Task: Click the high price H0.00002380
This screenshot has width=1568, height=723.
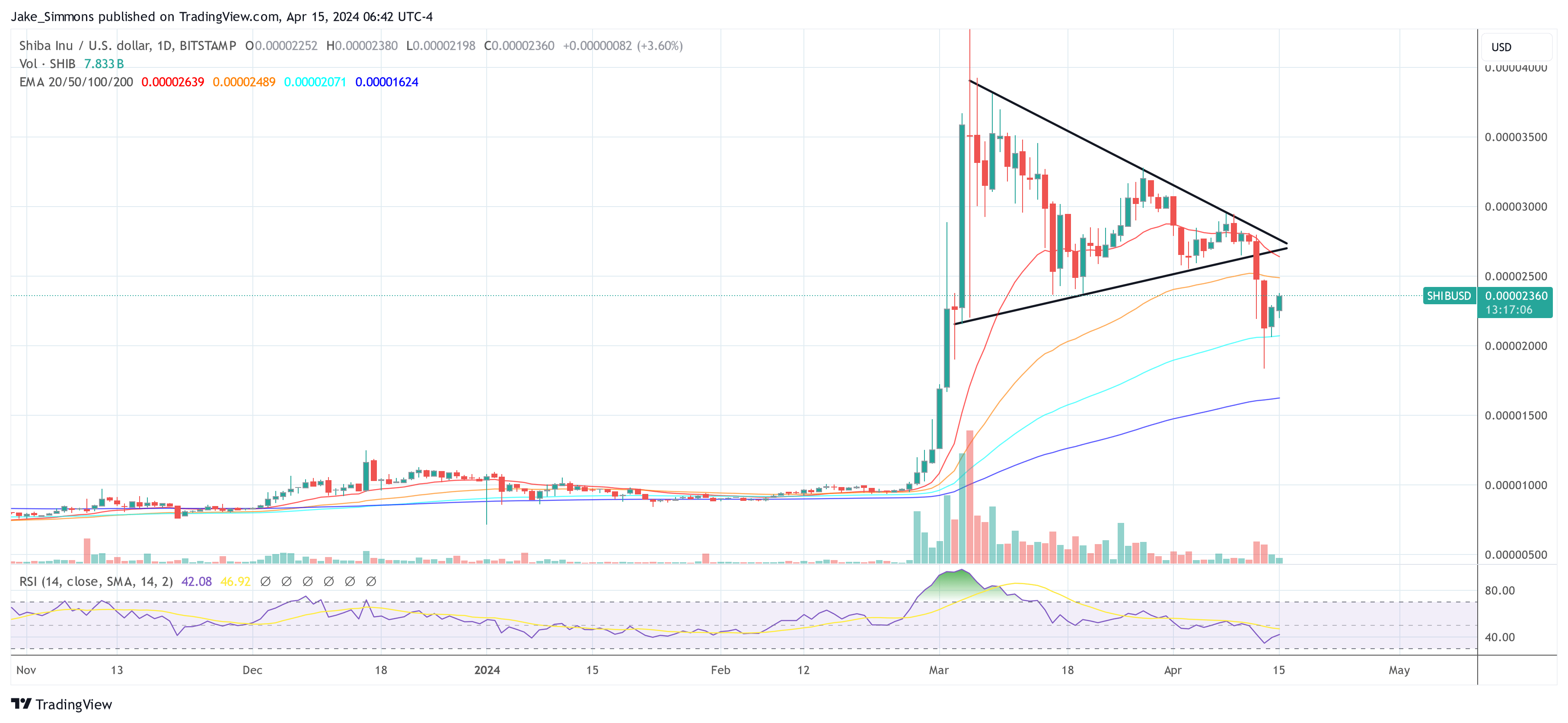Action: click(x=362, y=46)
